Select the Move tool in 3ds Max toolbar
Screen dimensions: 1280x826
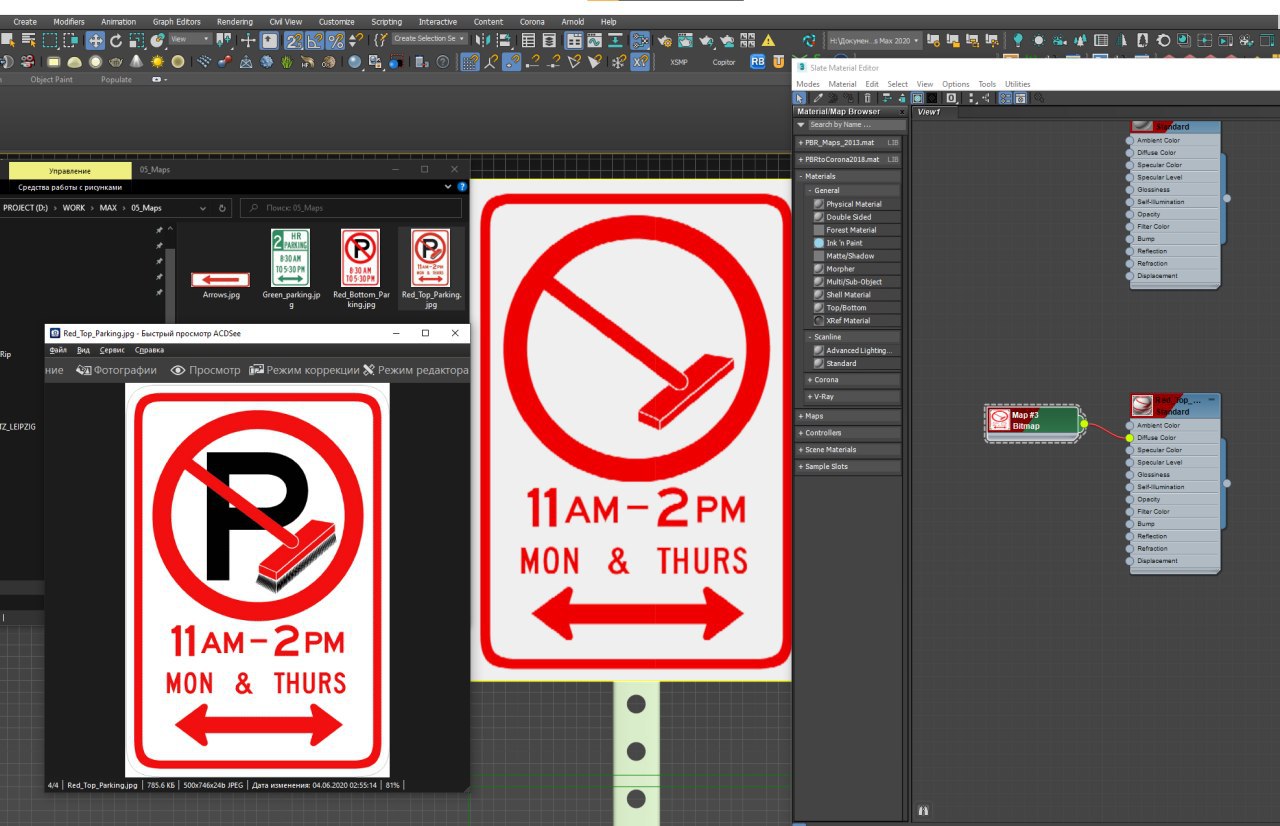tap(95, 40)
